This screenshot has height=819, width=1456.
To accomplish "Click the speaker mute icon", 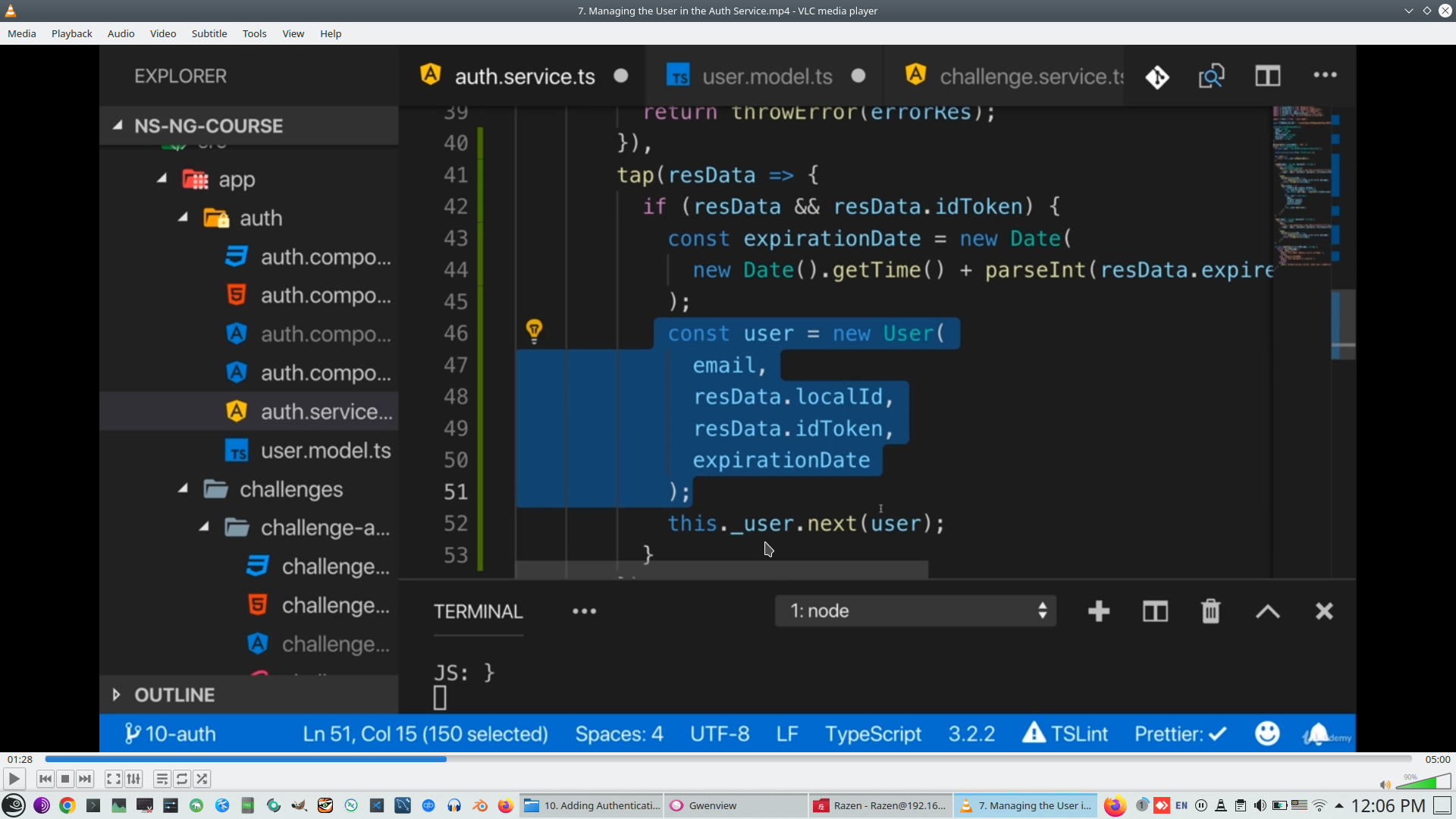I will tap(1385, 785).
